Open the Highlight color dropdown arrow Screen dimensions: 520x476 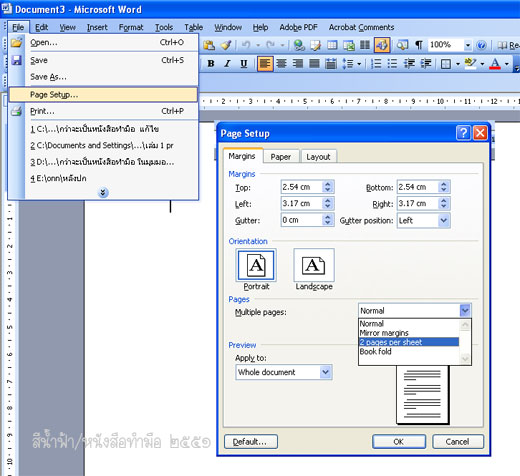(x=482, y=63)
